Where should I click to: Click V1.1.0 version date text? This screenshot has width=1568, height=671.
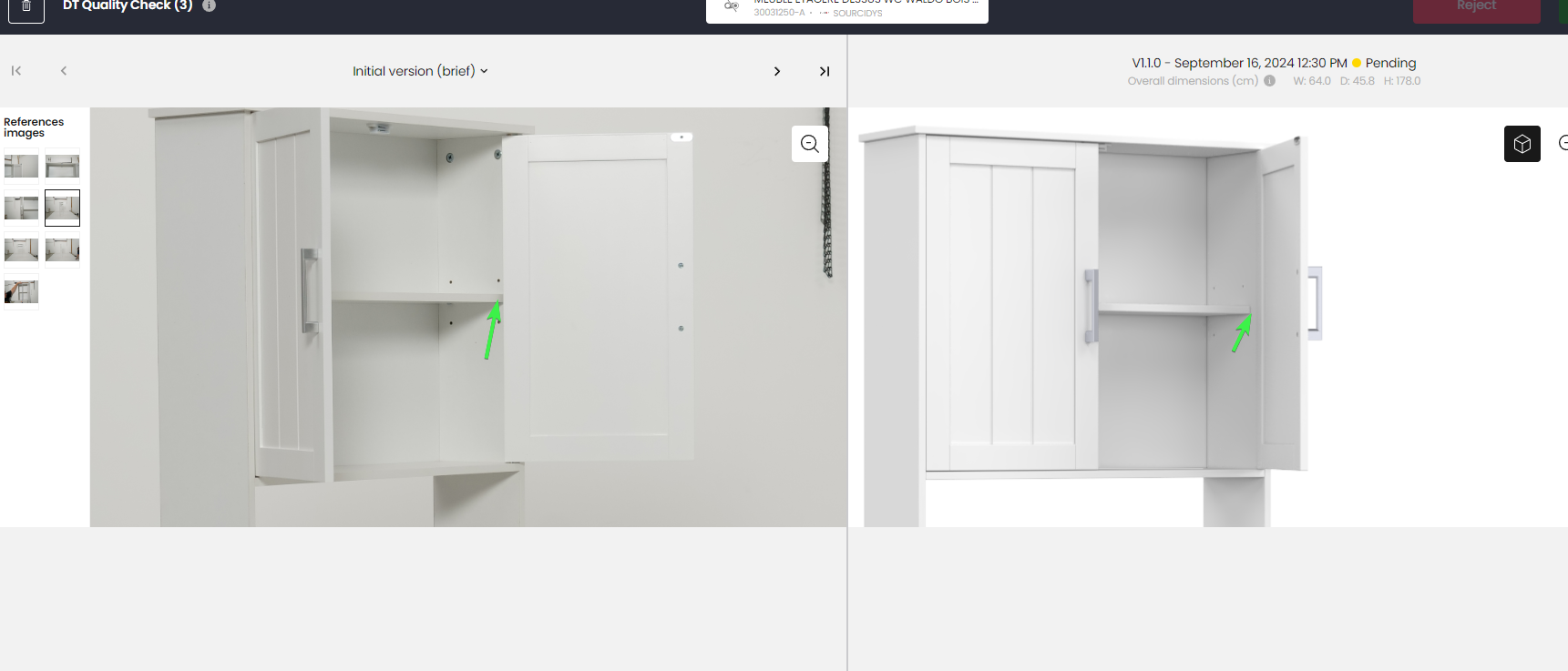click(1239, 63)
